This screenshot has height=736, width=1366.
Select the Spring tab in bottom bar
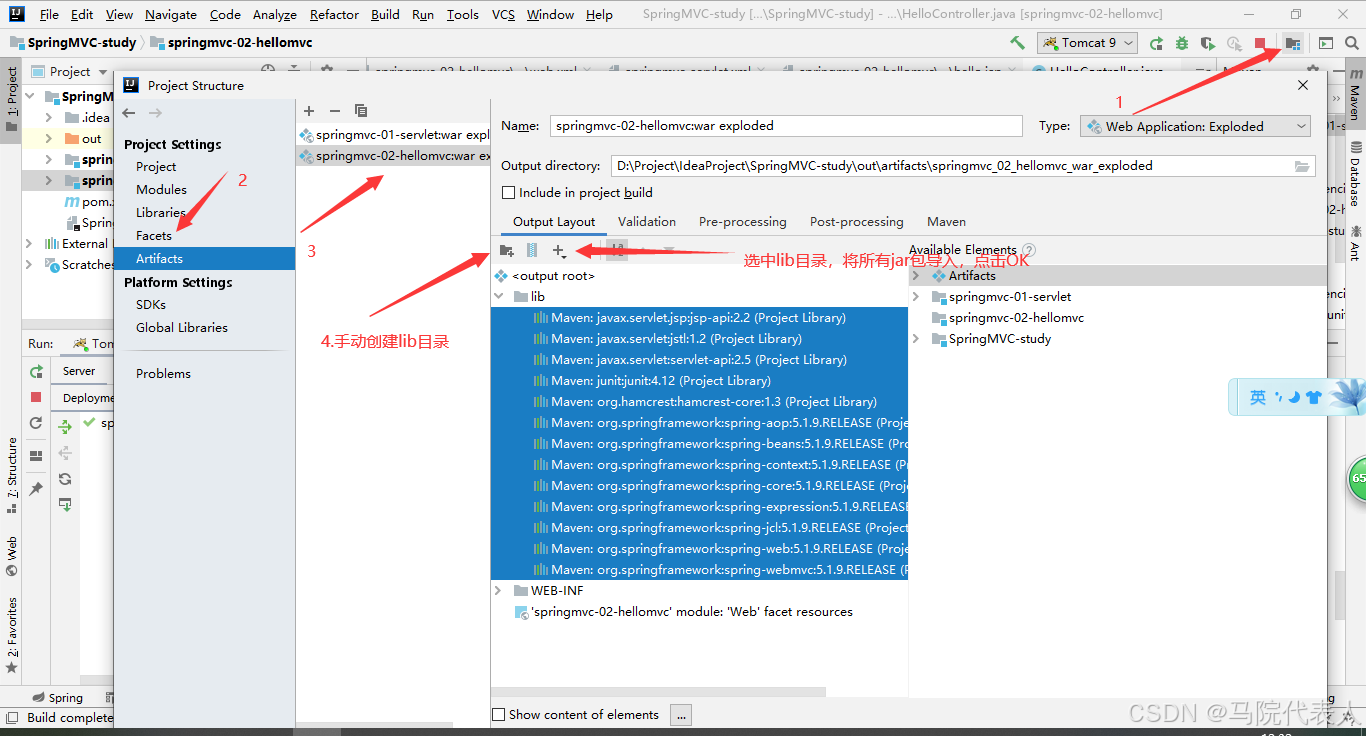pyautogui.click(x=58, y=698)
